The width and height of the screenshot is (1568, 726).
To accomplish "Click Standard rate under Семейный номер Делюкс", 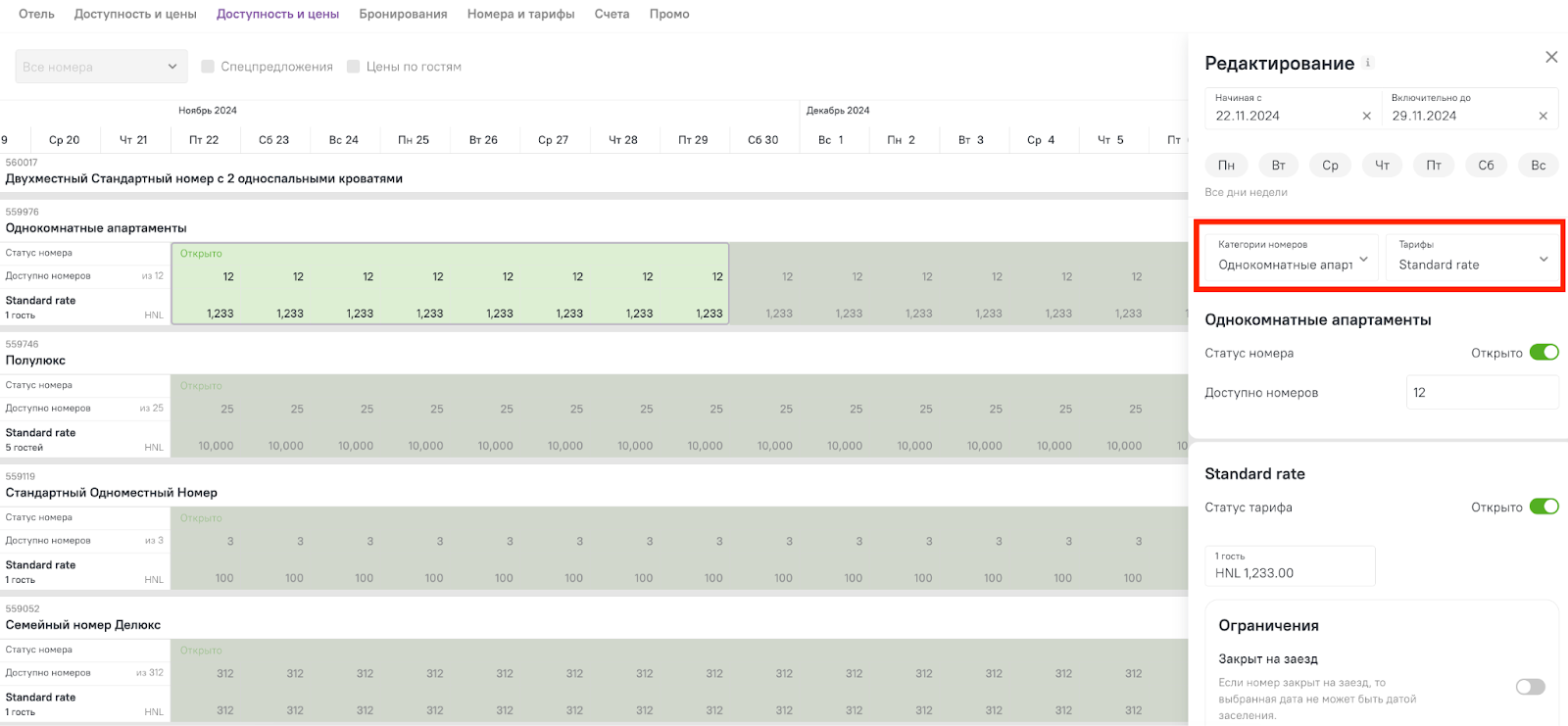I will tap(40, 698).
